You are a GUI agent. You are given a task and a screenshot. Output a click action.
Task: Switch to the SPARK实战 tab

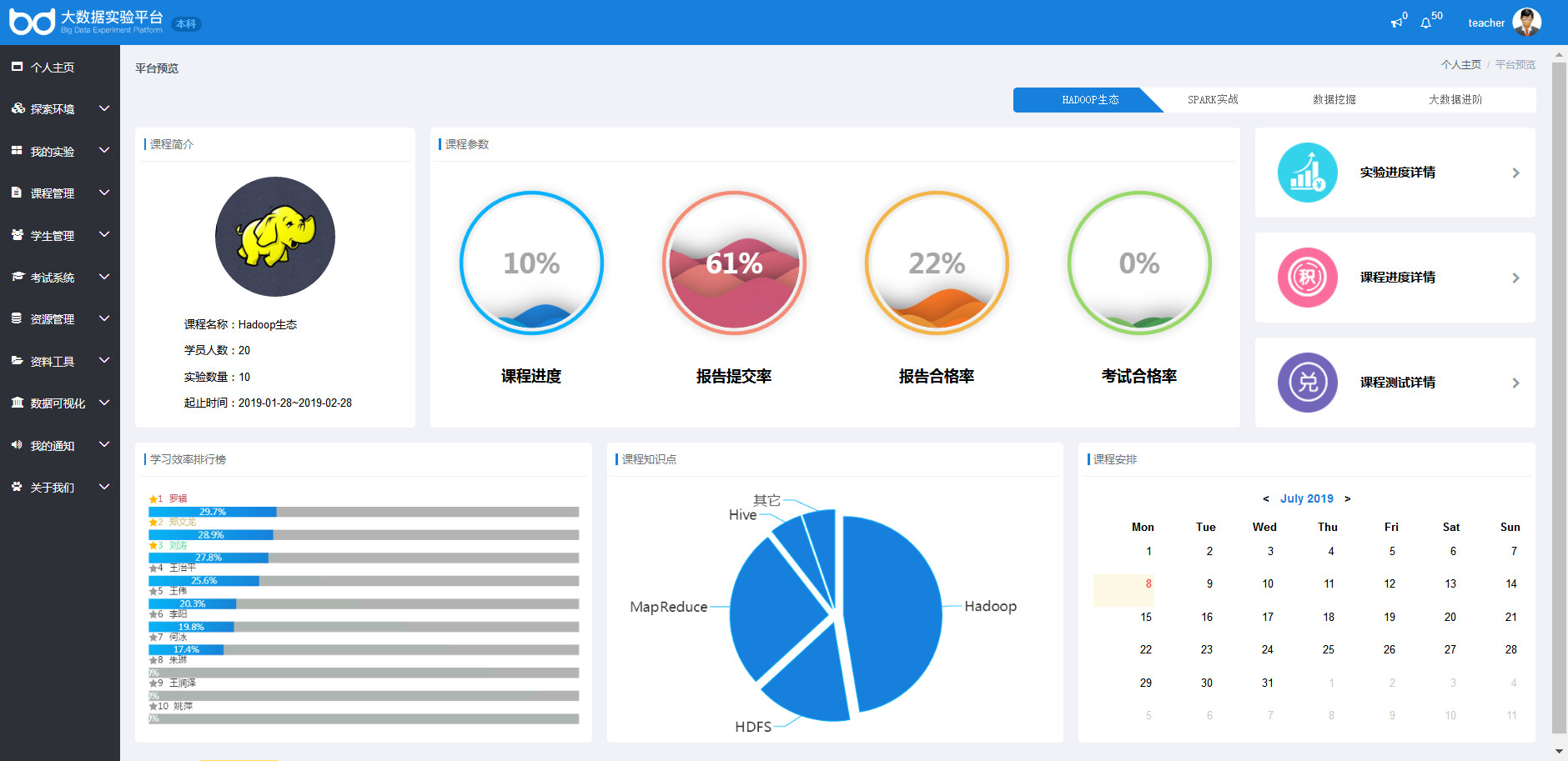point(1213,100)
